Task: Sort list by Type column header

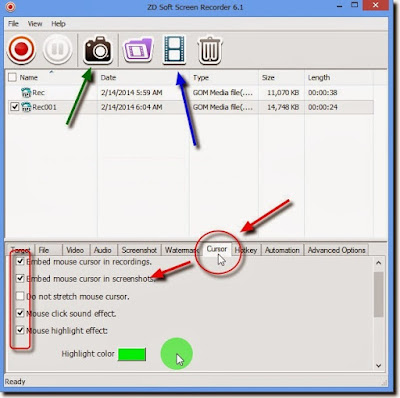Action: tap(201, 78)
